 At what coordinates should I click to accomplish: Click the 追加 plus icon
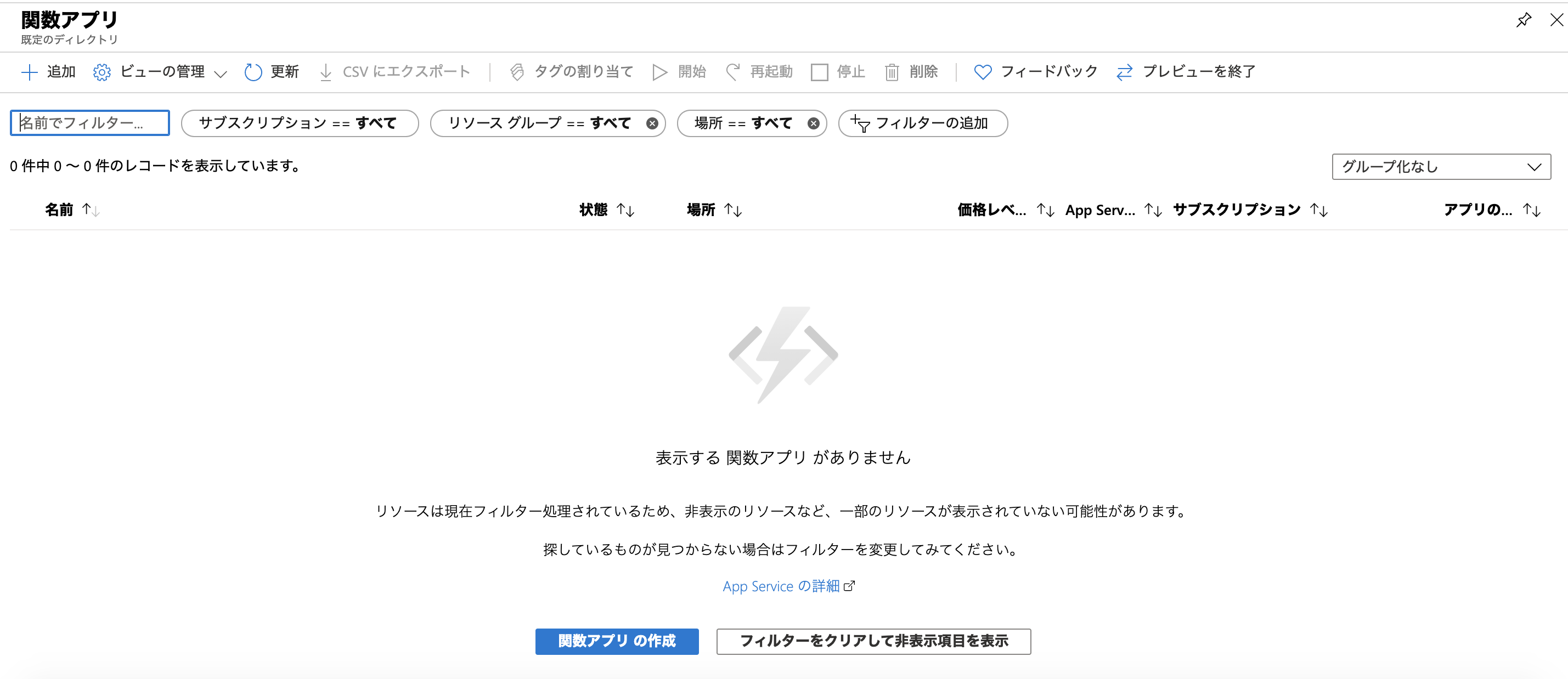[29, 72]
